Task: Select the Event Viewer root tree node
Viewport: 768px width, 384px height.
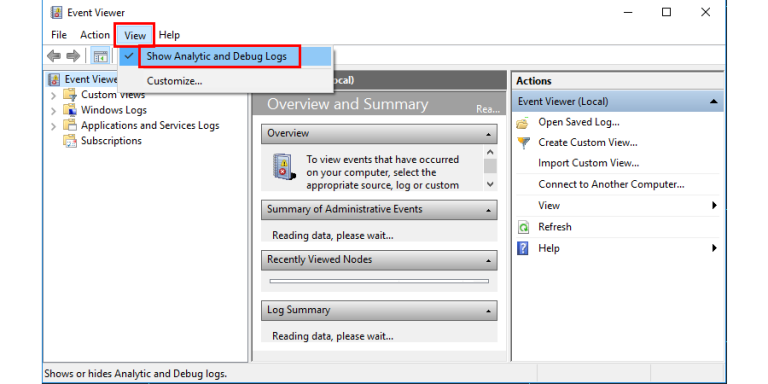Action: pyautogui.click(x=90, y=79)
